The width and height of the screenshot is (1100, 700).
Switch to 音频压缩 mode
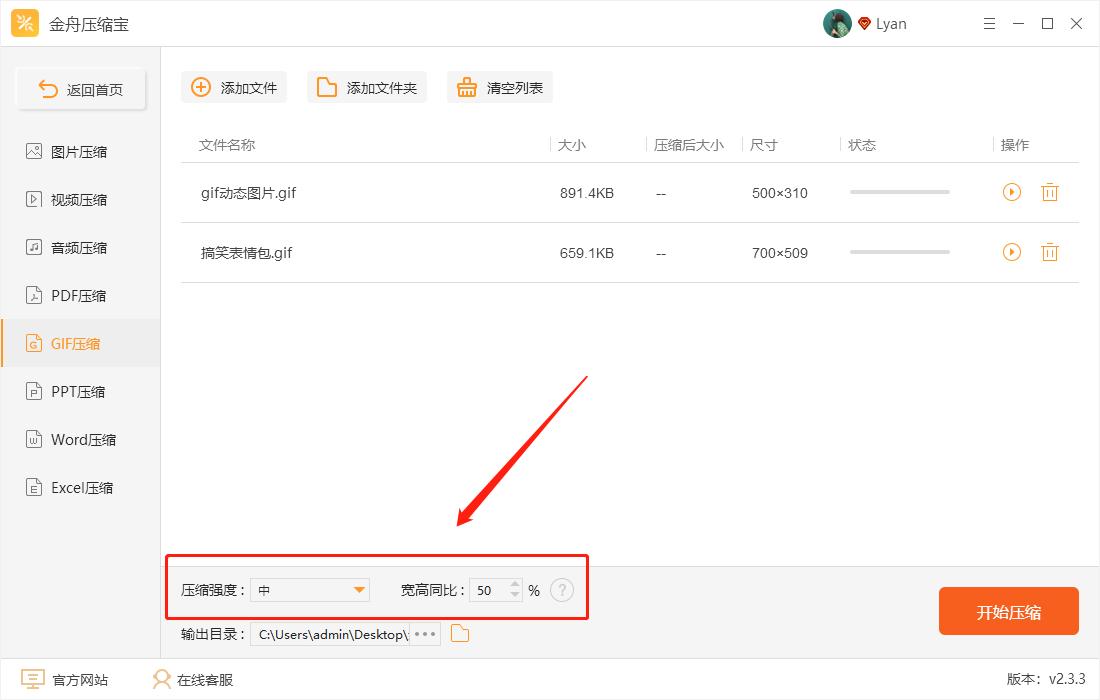(75, 247)
